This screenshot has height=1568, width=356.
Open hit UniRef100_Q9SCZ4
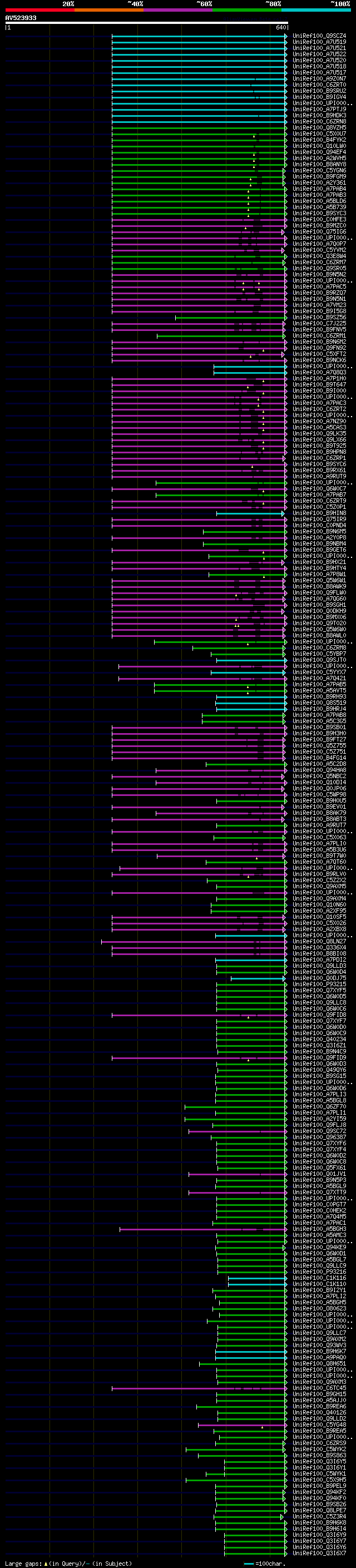tap(319, 36)
